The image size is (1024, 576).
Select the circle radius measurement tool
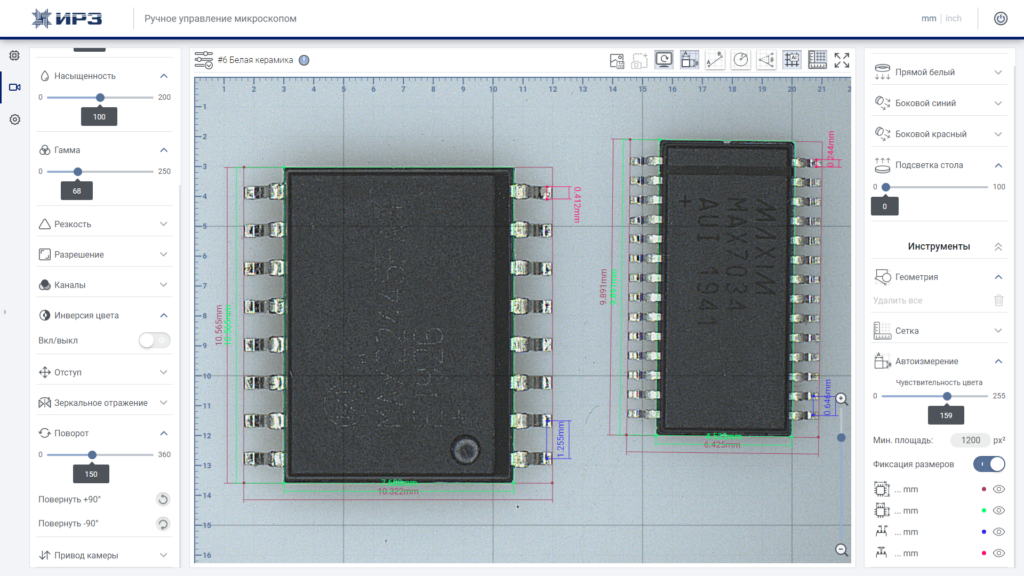[x=741, y=60]
